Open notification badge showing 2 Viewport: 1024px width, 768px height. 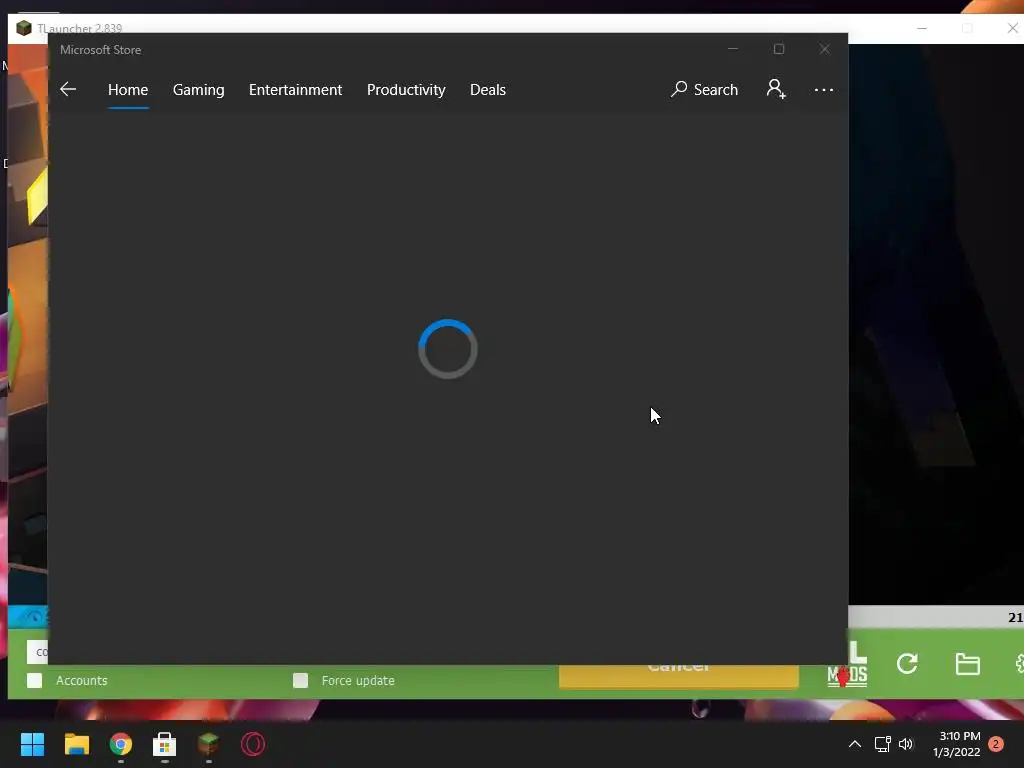pos(996,744)
